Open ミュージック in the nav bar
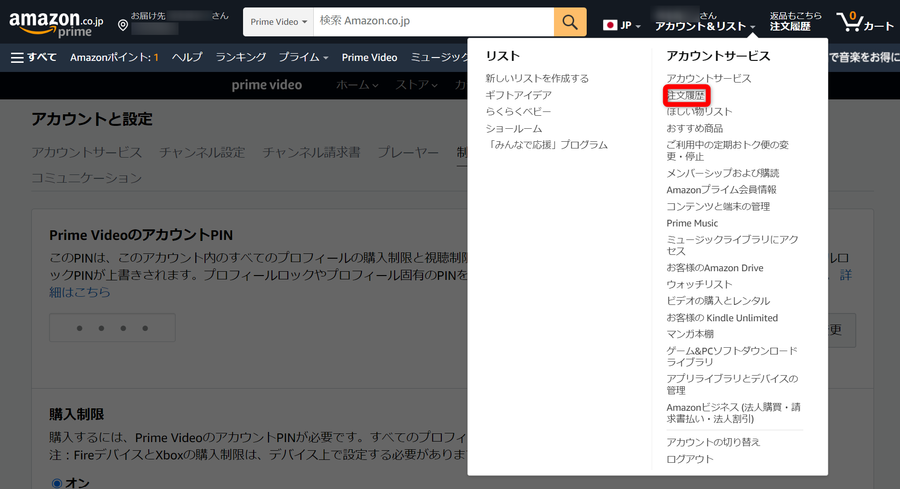This screenshot has width=900, height=489. click(x=439, y=57)
